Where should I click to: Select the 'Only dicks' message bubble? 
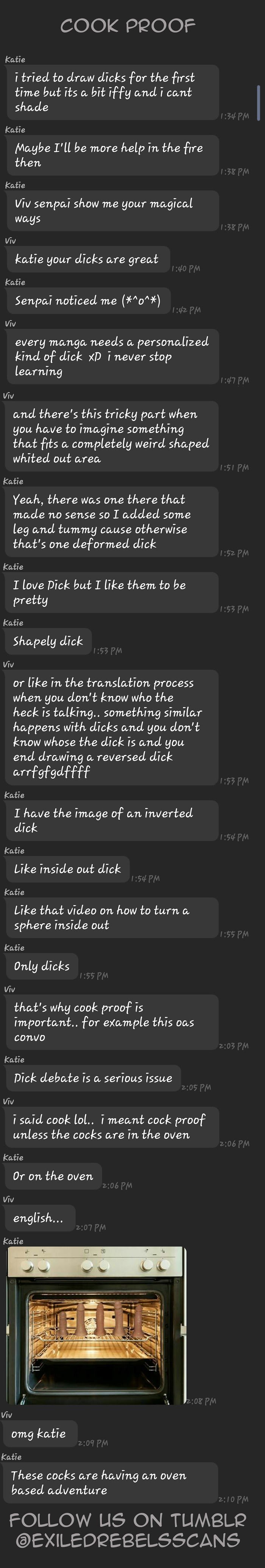click(41, 967)
